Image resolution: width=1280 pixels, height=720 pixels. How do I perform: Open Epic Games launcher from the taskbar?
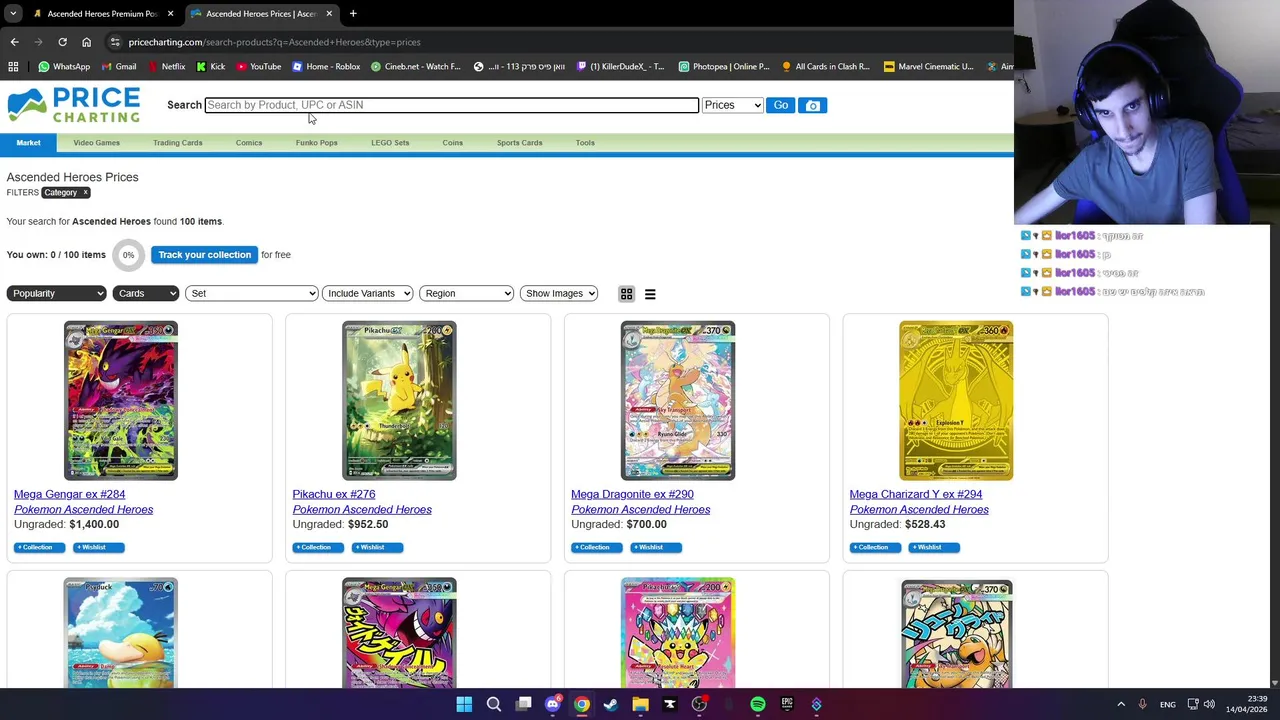coord(787,704)
